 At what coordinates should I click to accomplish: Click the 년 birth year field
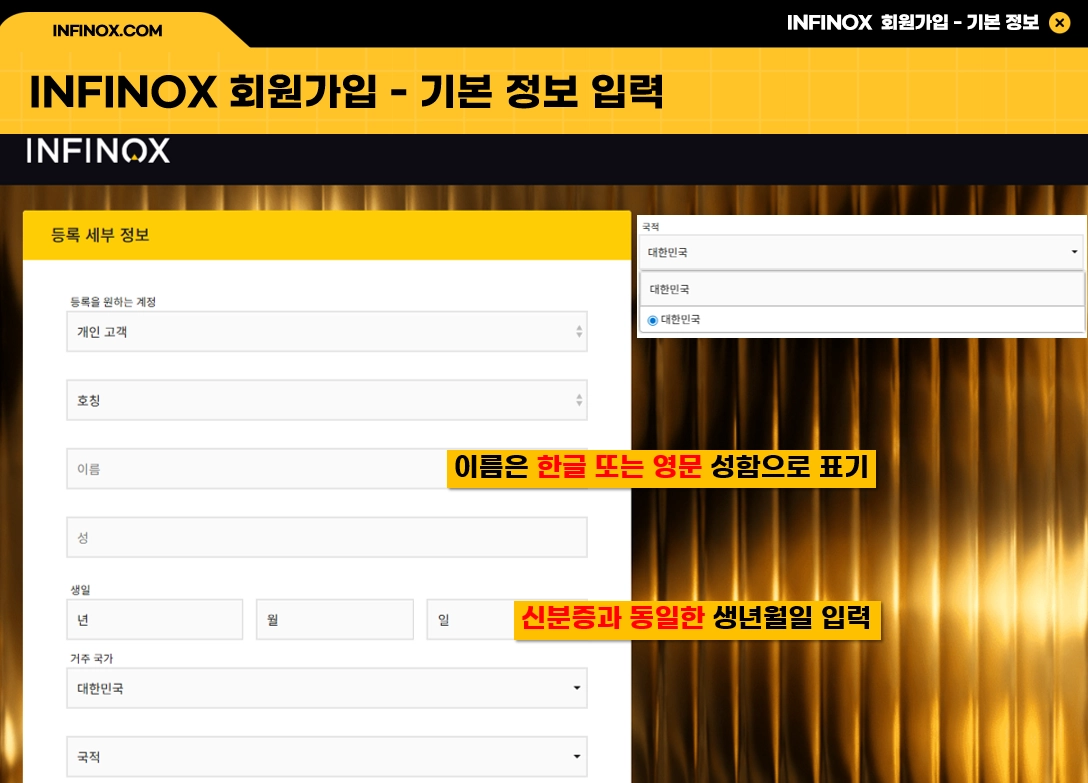click(155, 619)
